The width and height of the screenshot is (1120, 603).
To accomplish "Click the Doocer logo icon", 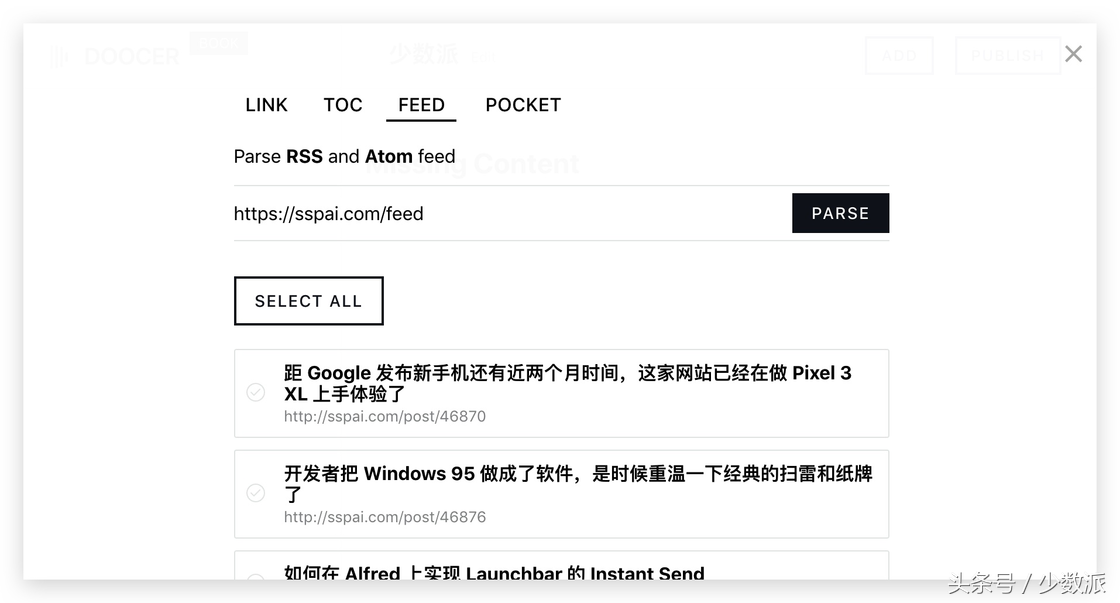I will coord(60,56).
